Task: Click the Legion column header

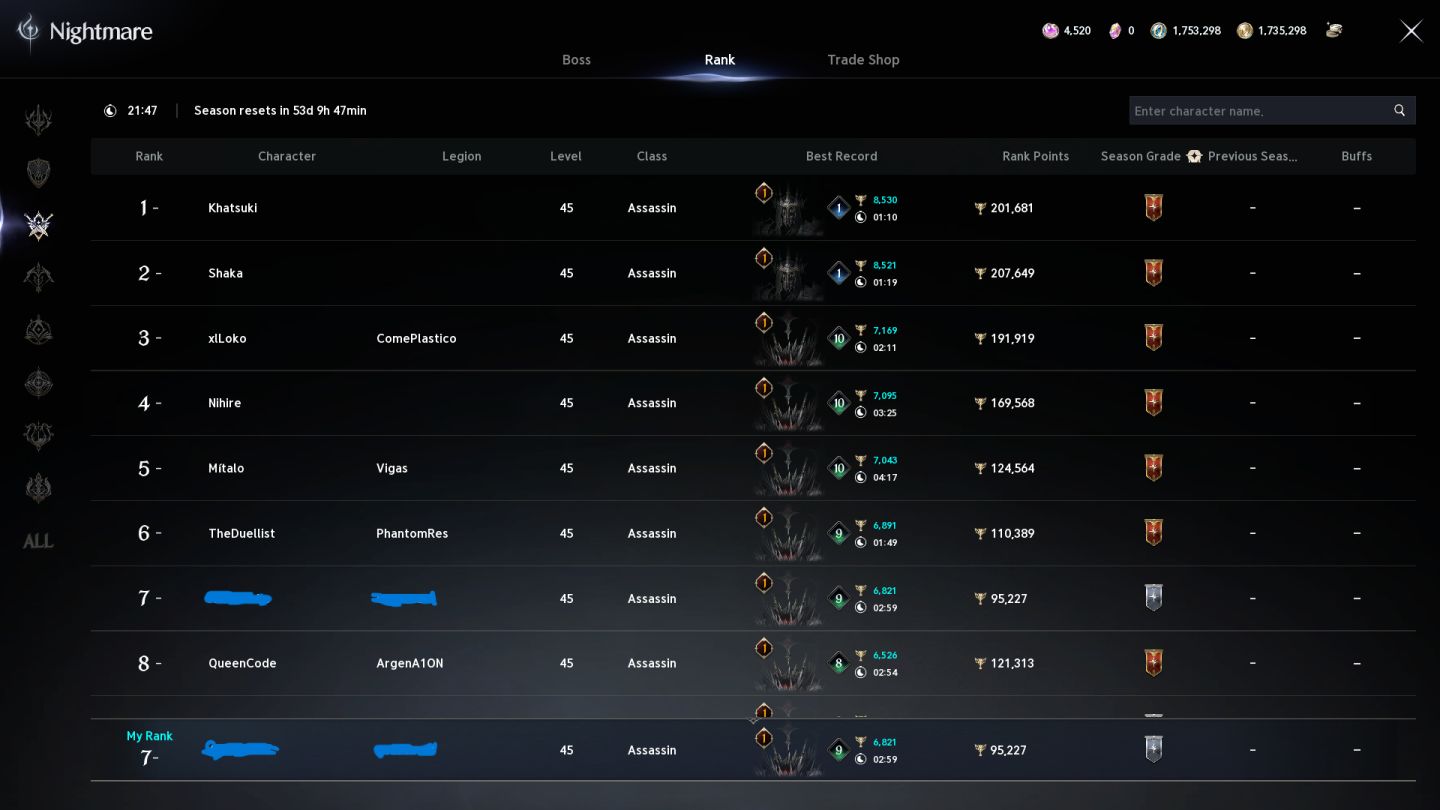Action: (462, 156)
